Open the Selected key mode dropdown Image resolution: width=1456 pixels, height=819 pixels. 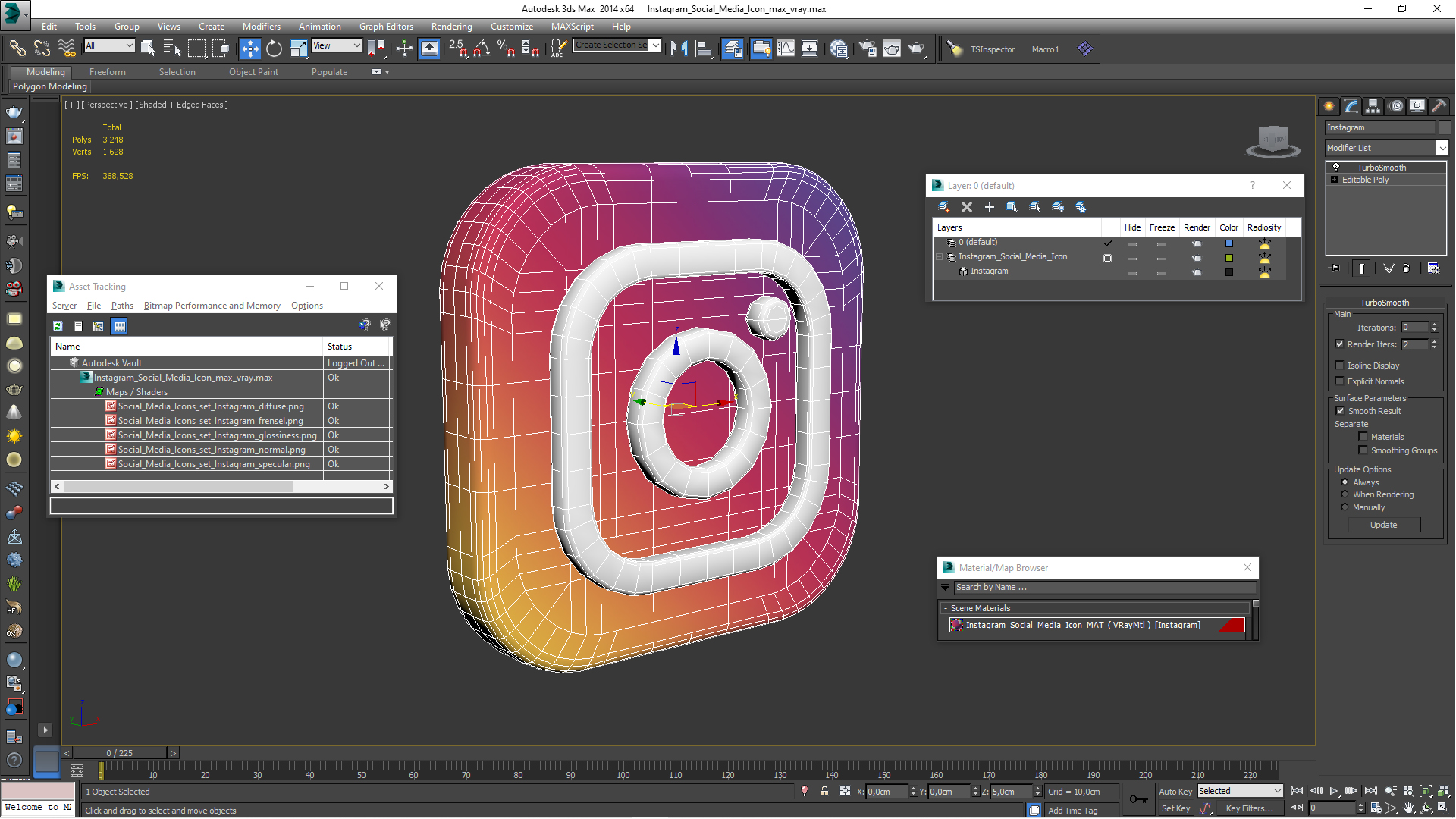point(1240,791)
